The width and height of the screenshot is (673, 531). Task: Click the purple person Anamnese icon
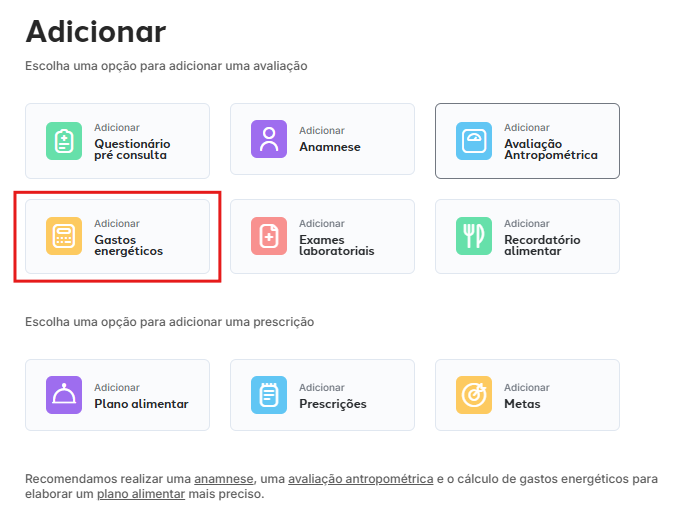point(269,139)
